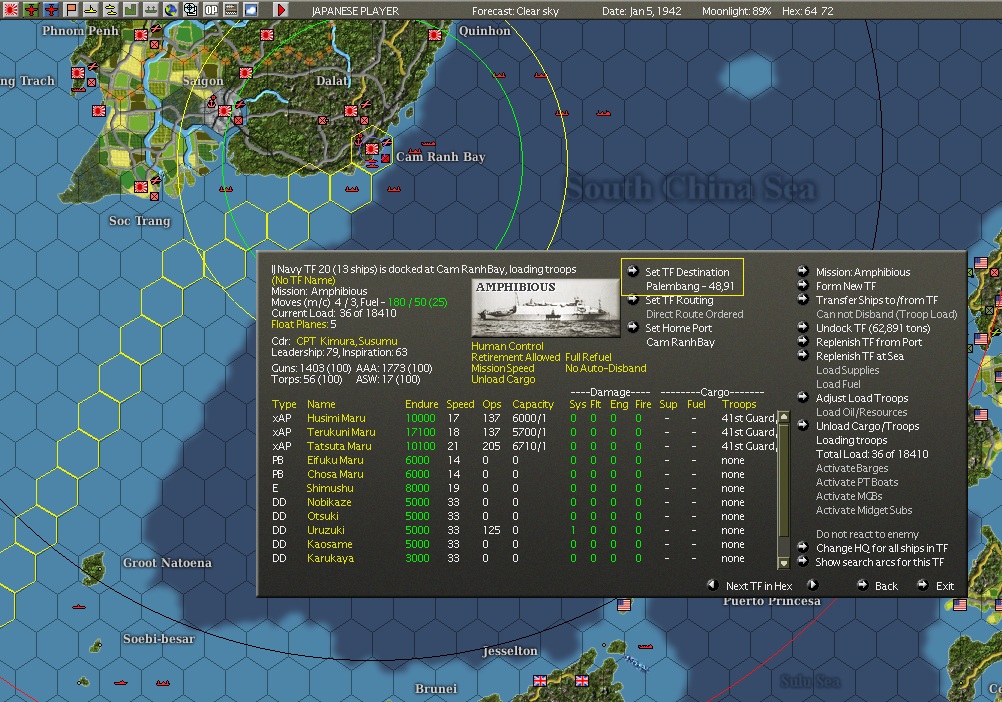This screenshot has height=702, width=1002.
Task: Click the arrow beside Change HQ for all ships
Action: click(803, 547)
